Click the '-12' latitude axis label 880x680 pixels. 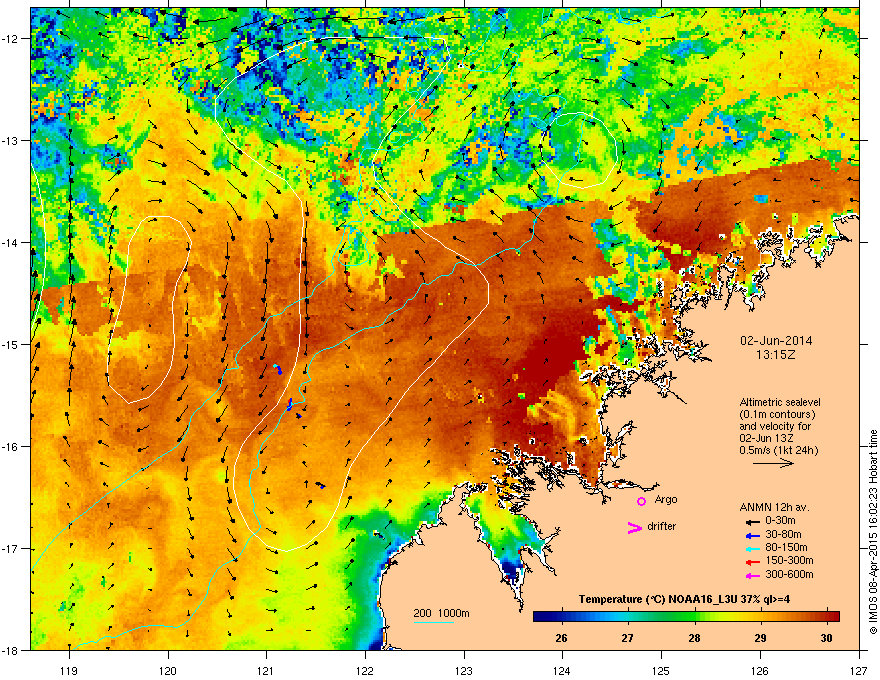tap(10, 39)
